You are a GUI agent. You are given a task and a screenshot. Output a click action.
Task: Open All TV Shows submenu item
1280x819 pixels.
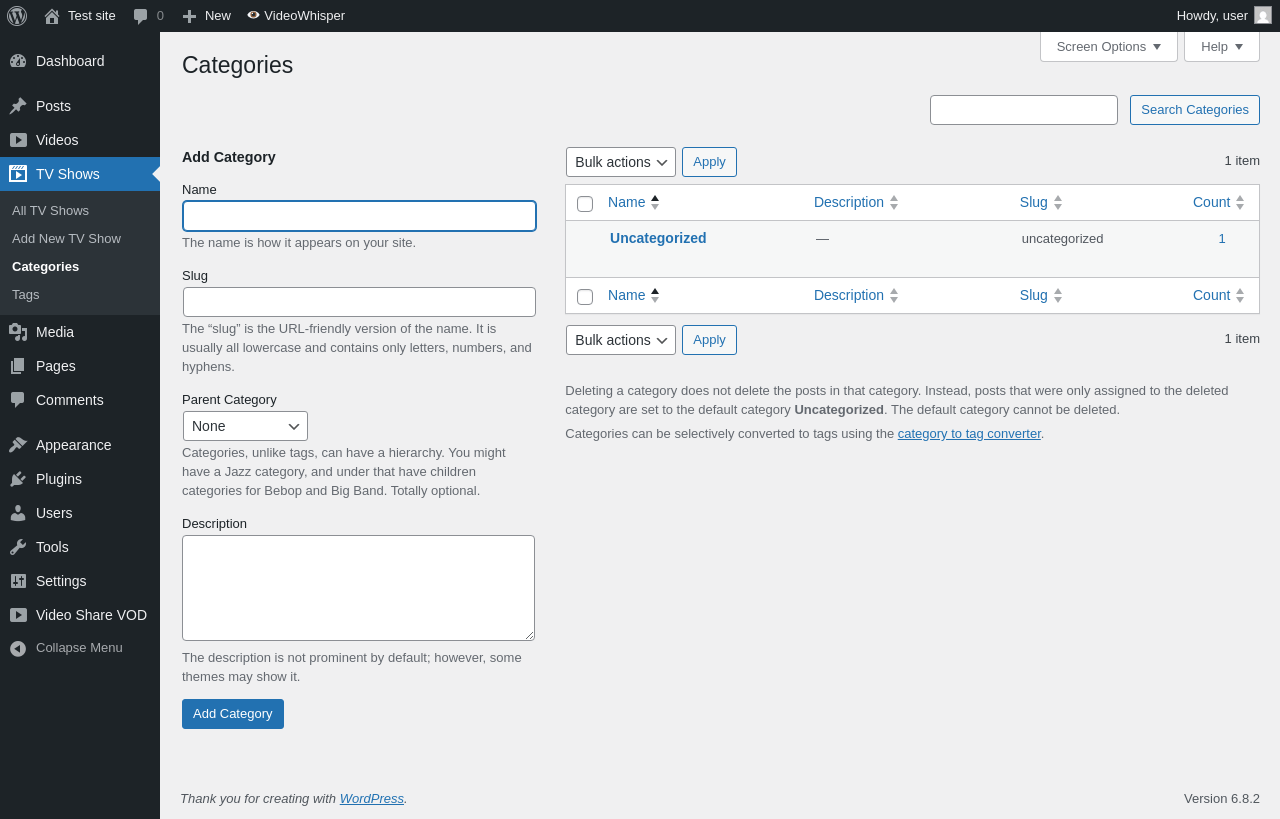(50, 211)
